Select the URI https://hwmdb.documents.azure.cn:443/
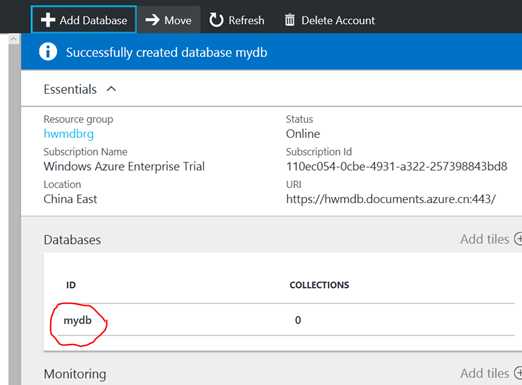 coord(391,199)
